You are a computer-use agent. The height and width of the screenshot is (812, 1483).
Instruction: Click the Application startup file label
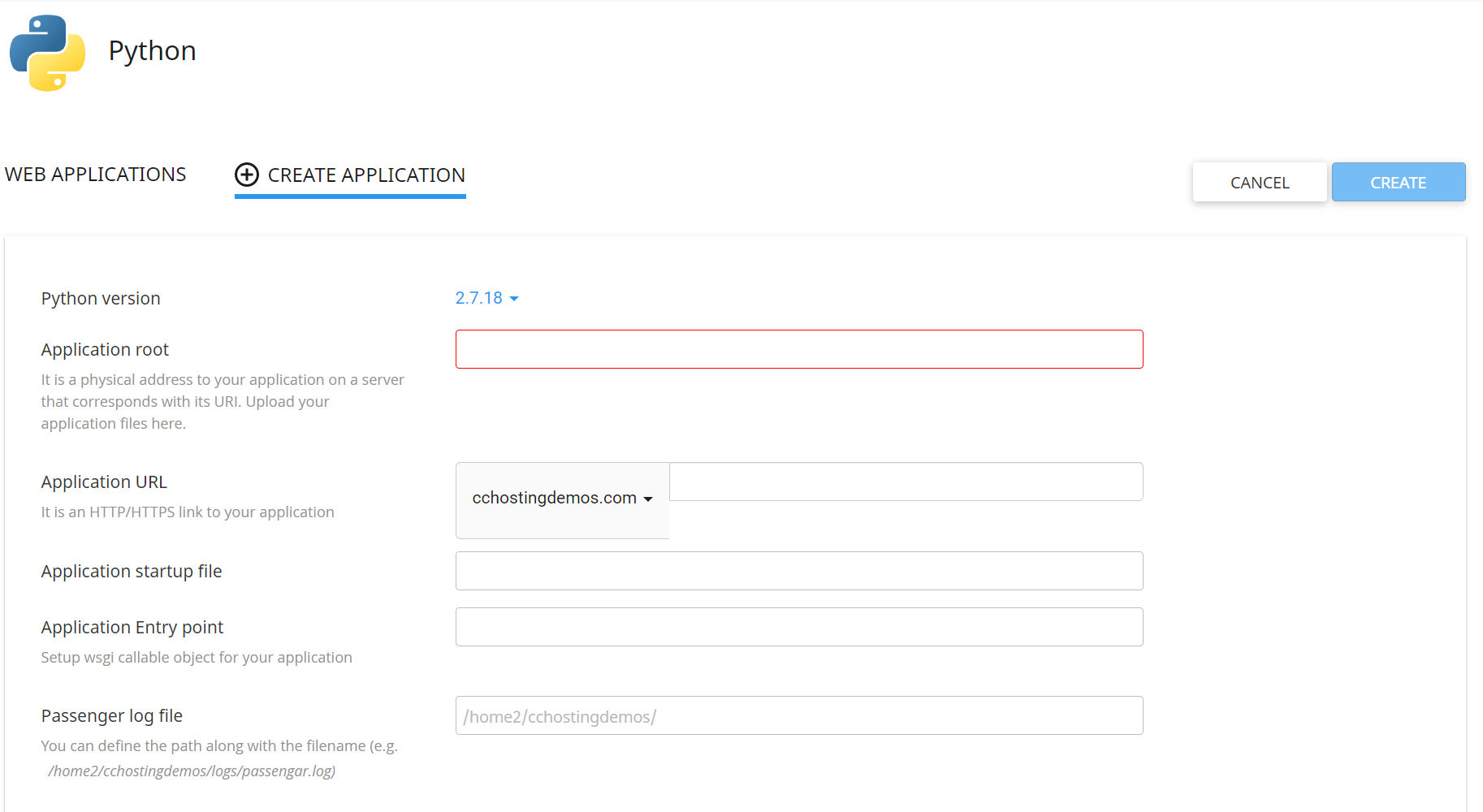pos(132,572)
